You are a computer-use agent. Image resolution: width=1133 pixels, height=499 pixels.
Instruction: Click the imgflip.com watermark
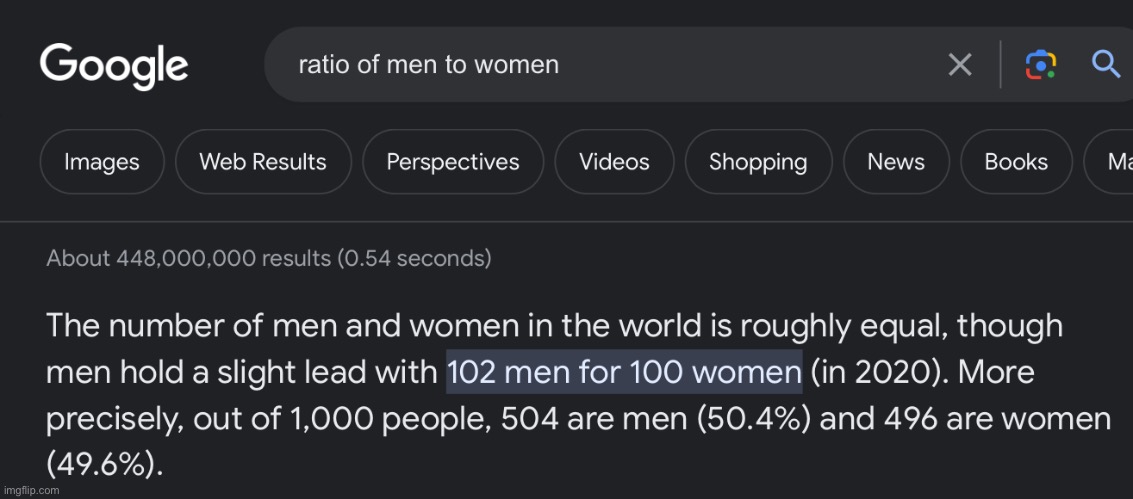click(31, 490)
